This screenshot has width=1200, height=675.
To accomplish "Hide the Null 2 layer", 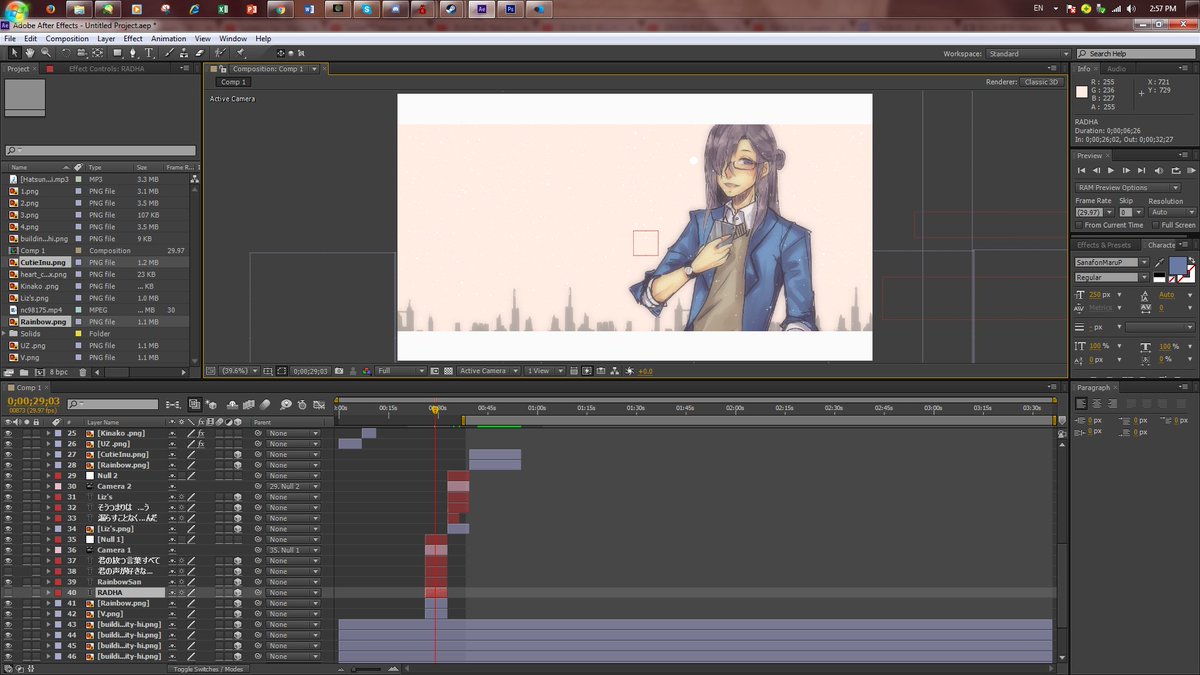I will (8, 476).
